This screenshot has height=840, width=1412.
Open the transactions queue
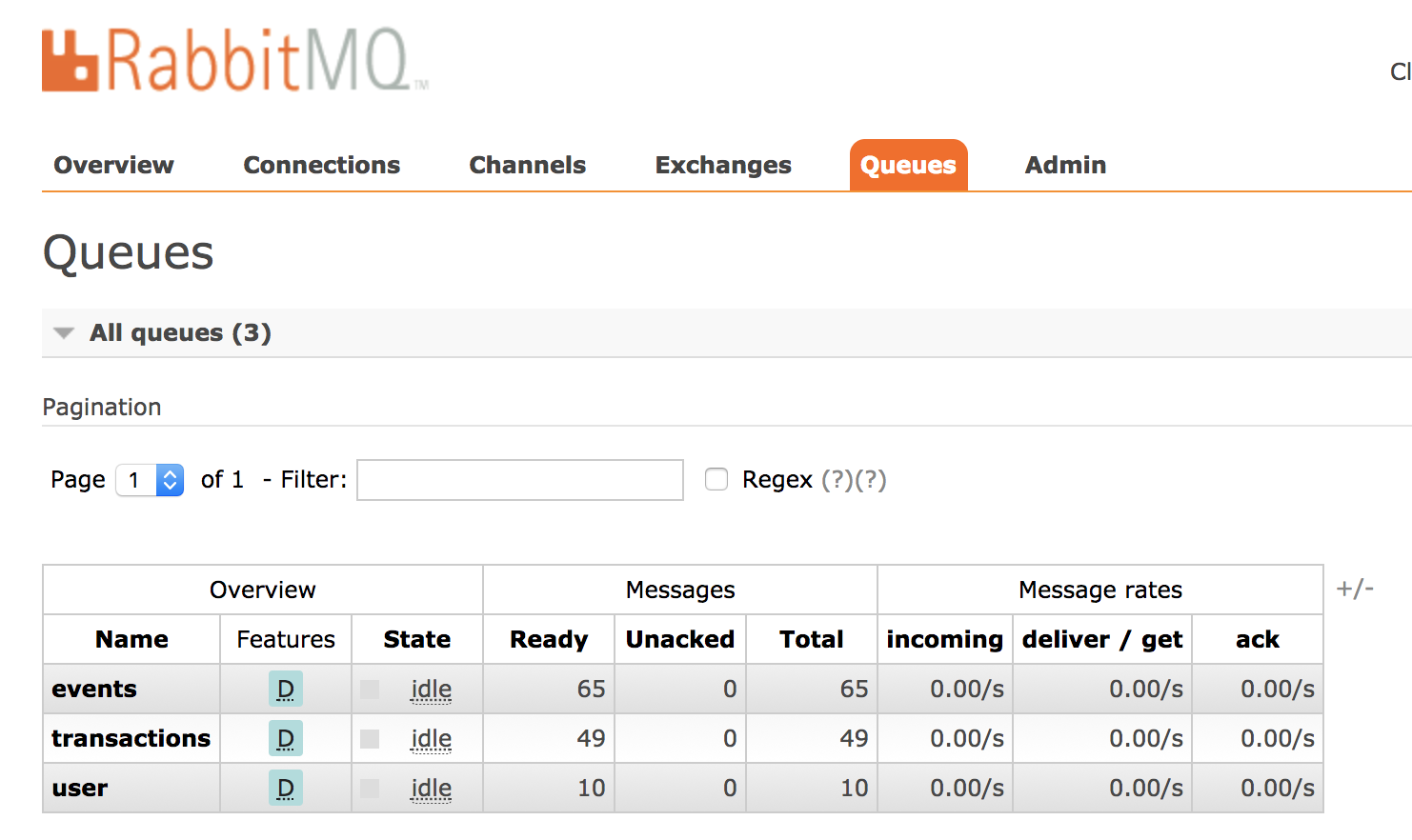click(x=131, y=738)
